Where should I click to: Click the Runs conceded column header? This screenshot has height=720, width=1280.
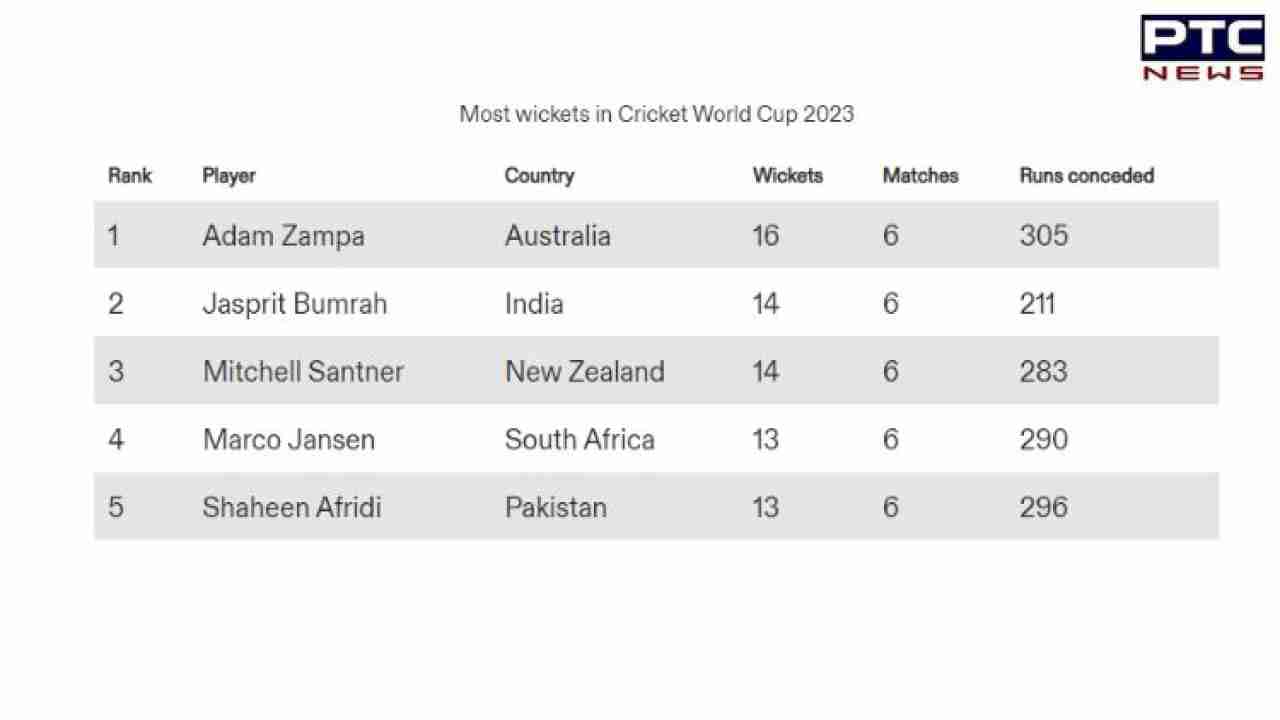(1086, 175)
